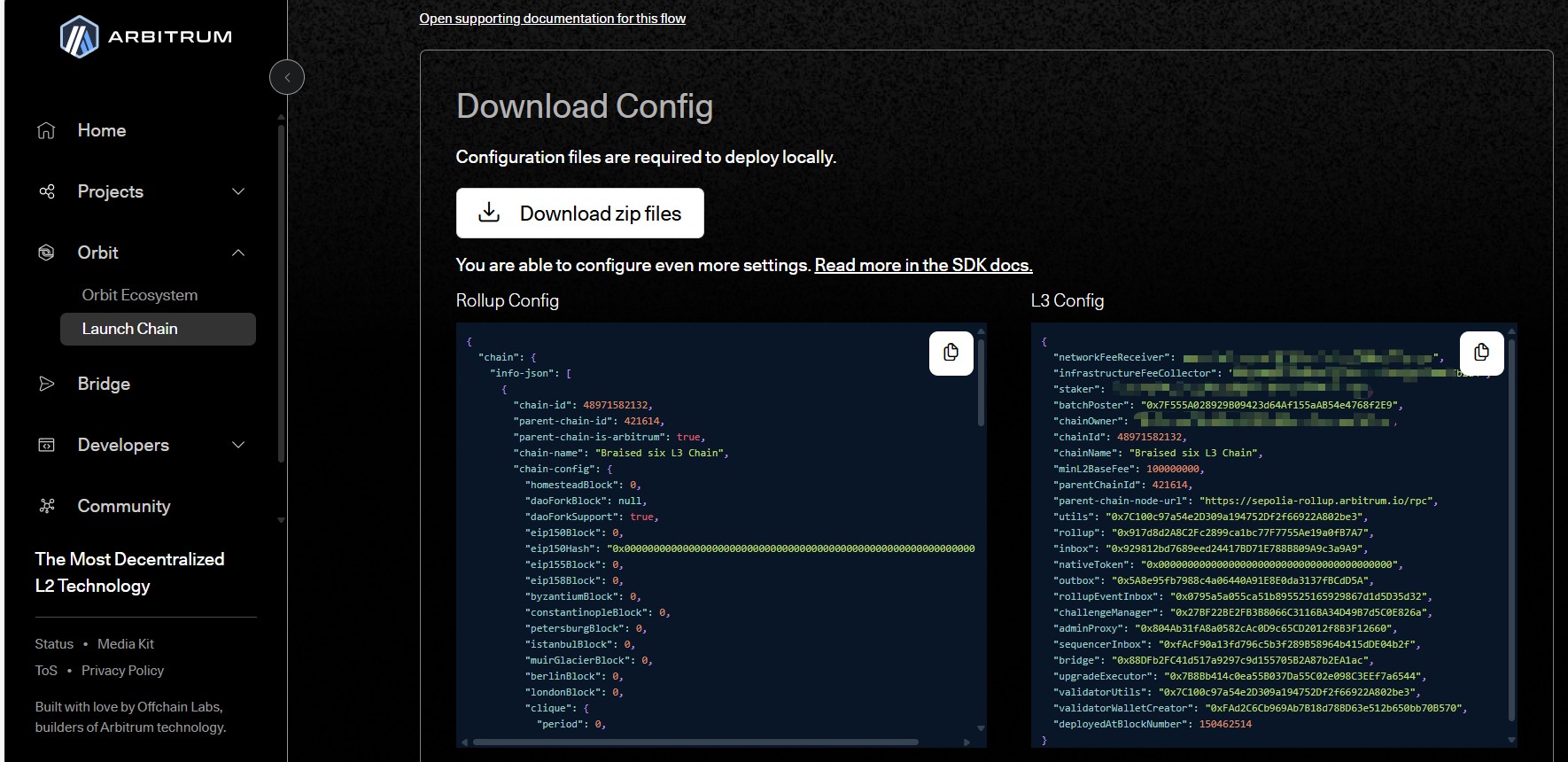The width and height of the screenshot is (1568, 762).
Task: Click the "upgradeExecutor" address line
Action: pyautogui.click(x=1239, y=676)
